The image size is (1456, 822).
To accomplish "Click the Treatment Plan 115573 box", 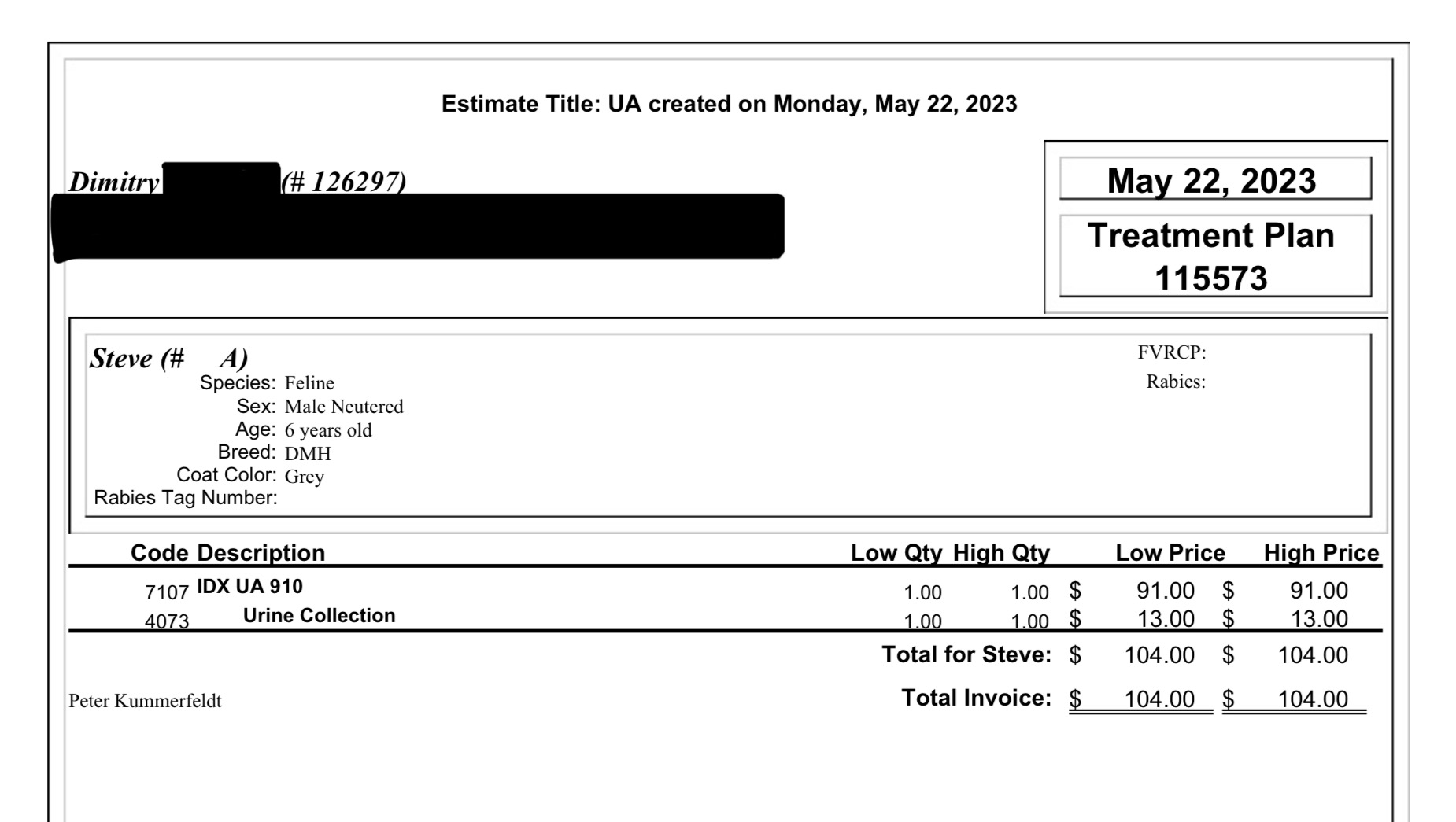I will click(x=1214, y=256).
